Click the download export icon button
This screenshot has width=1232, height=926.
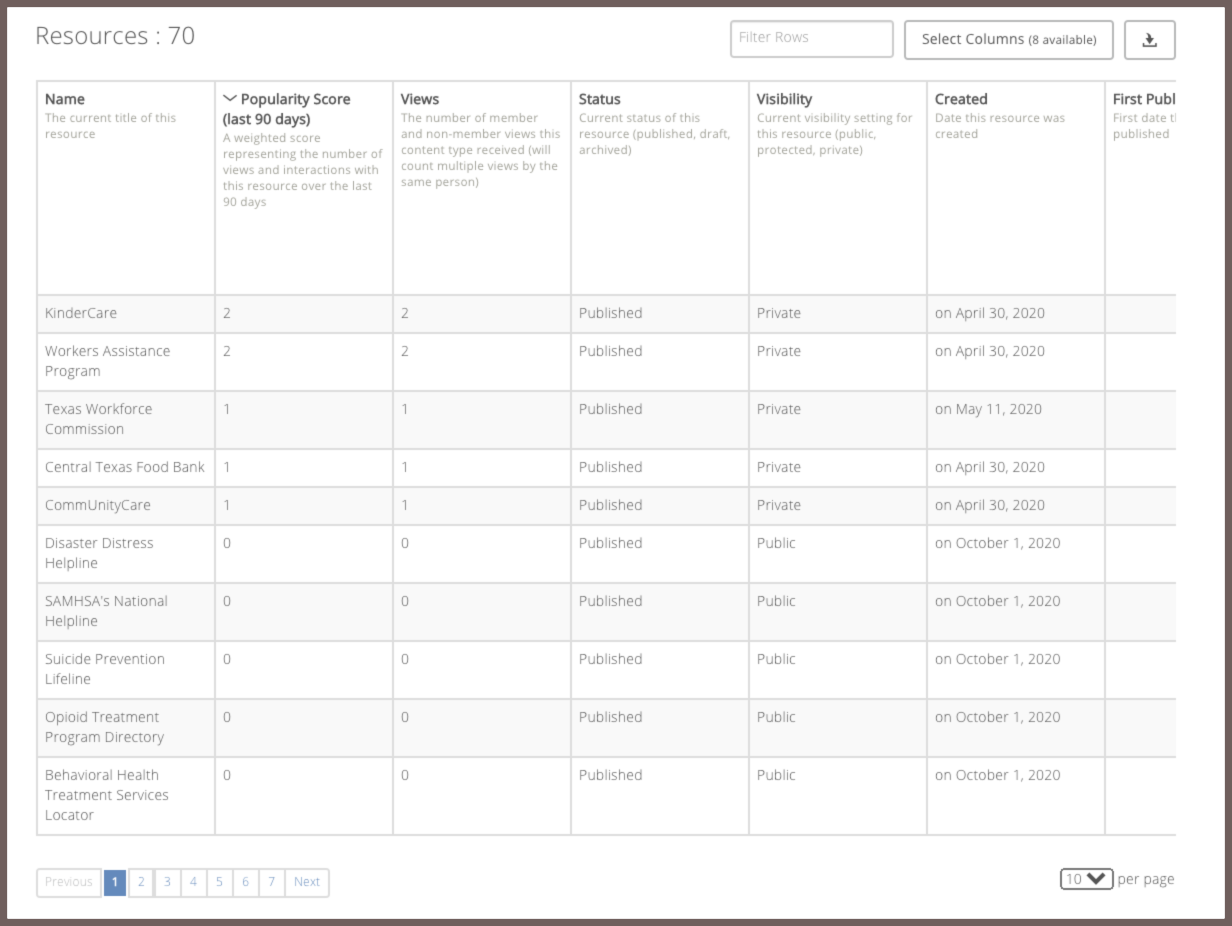pos(1149,40)
